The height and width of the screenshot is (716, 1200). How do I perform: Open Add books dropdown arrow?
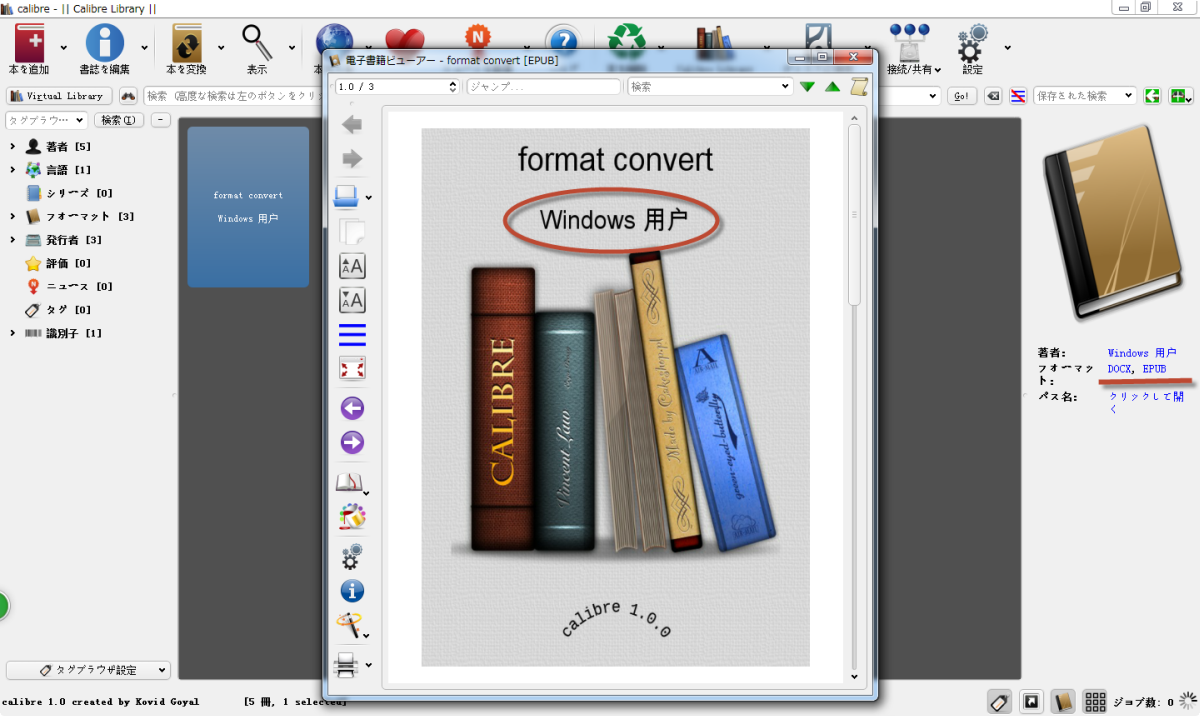[x=64, y=46]
